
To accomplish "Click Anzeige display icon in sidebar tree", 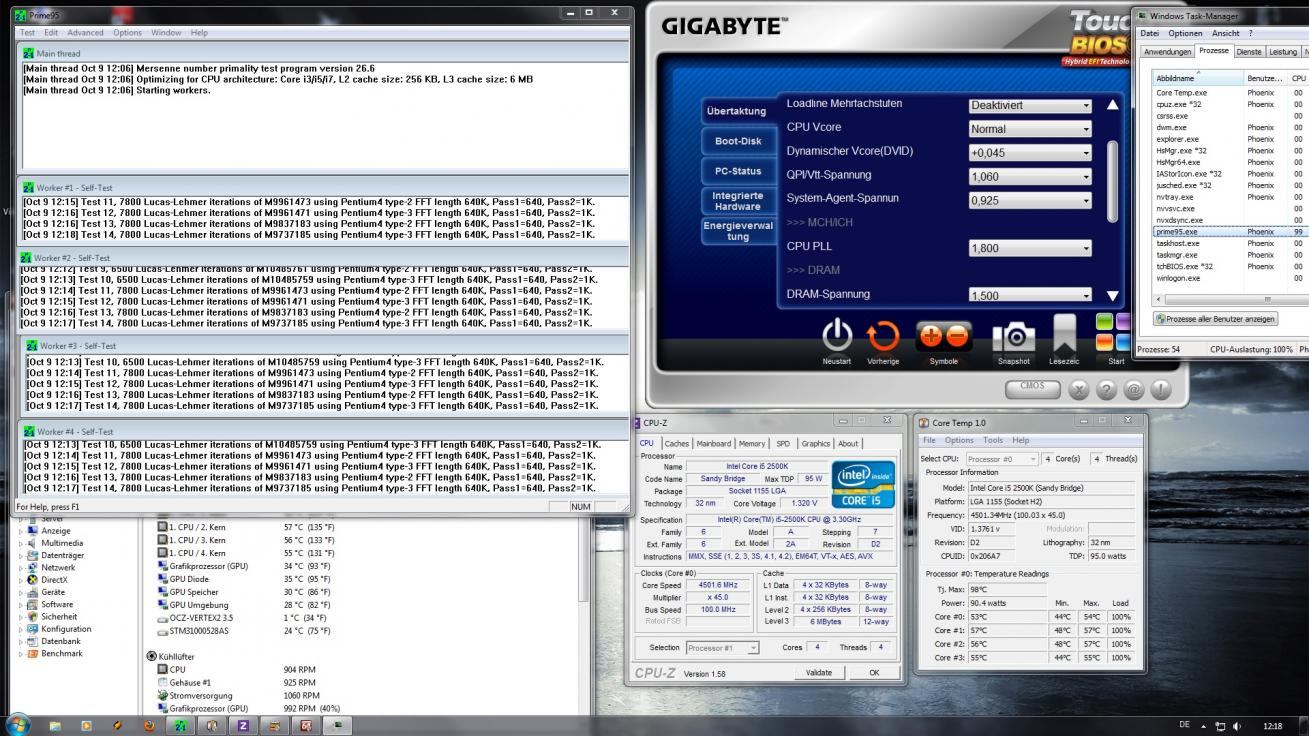I will (x=34, y=531).
